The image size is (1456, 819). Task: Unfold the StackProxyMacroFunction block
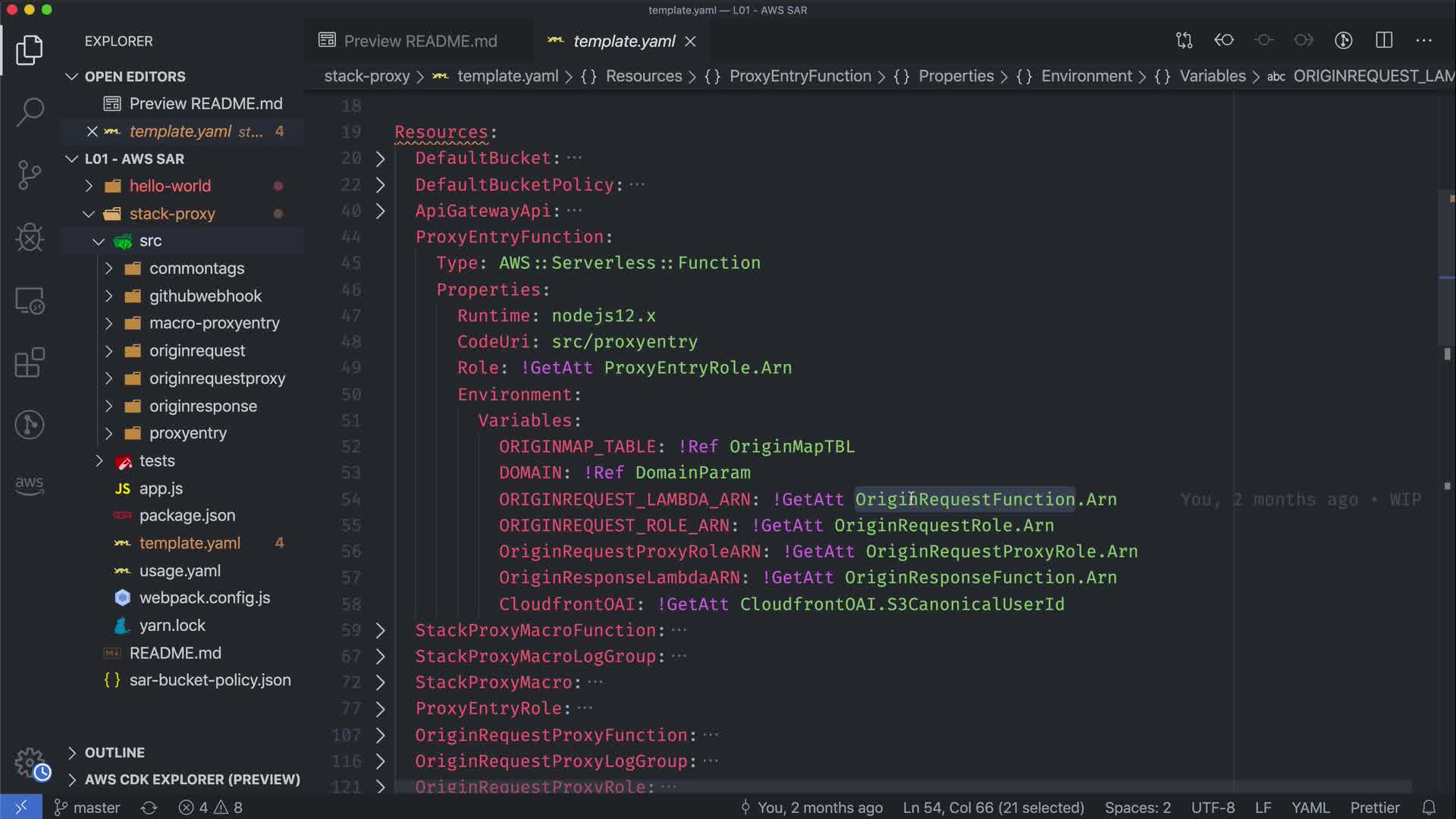(x=381, y=630)
